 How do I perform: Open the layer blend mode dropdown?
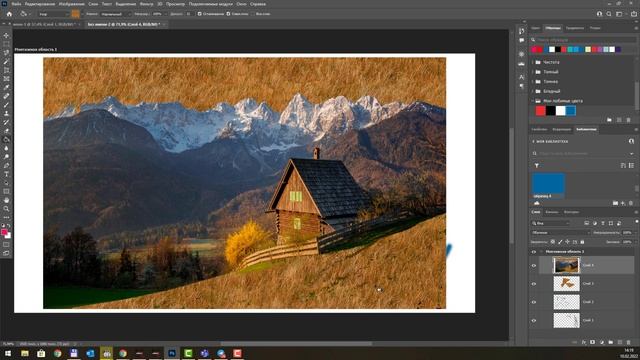click(561, 233)
